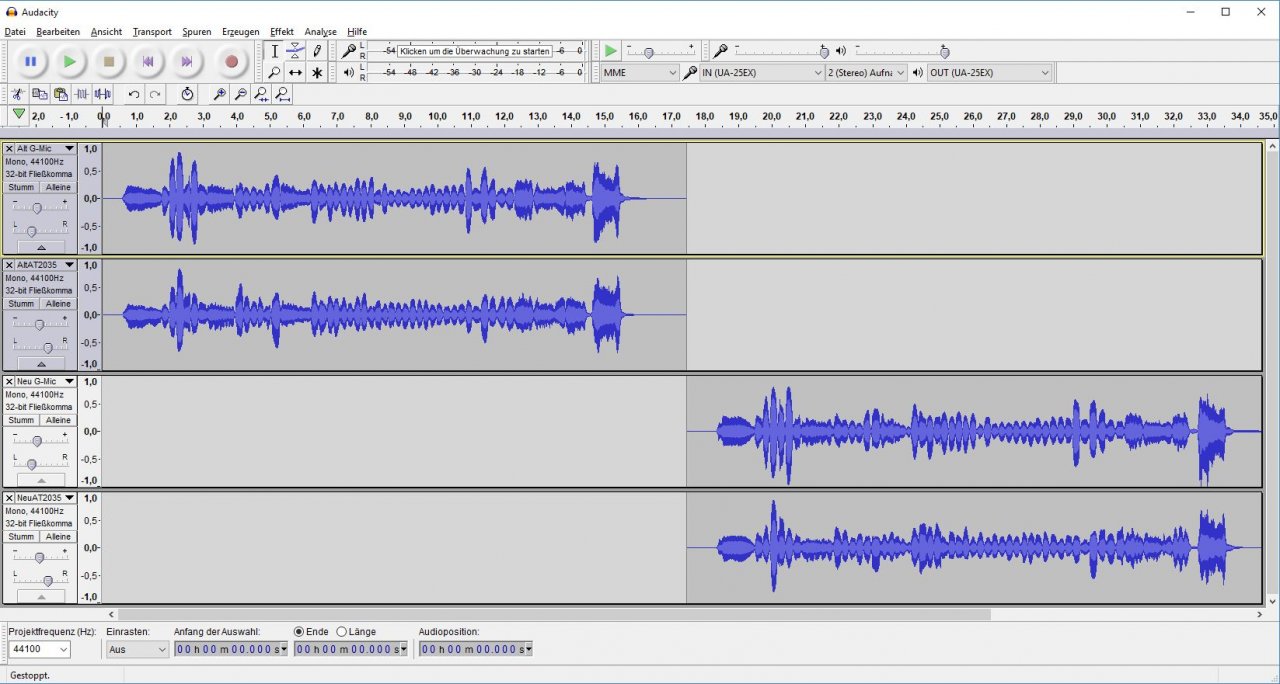Click the Copy icon

pos(39,94)
